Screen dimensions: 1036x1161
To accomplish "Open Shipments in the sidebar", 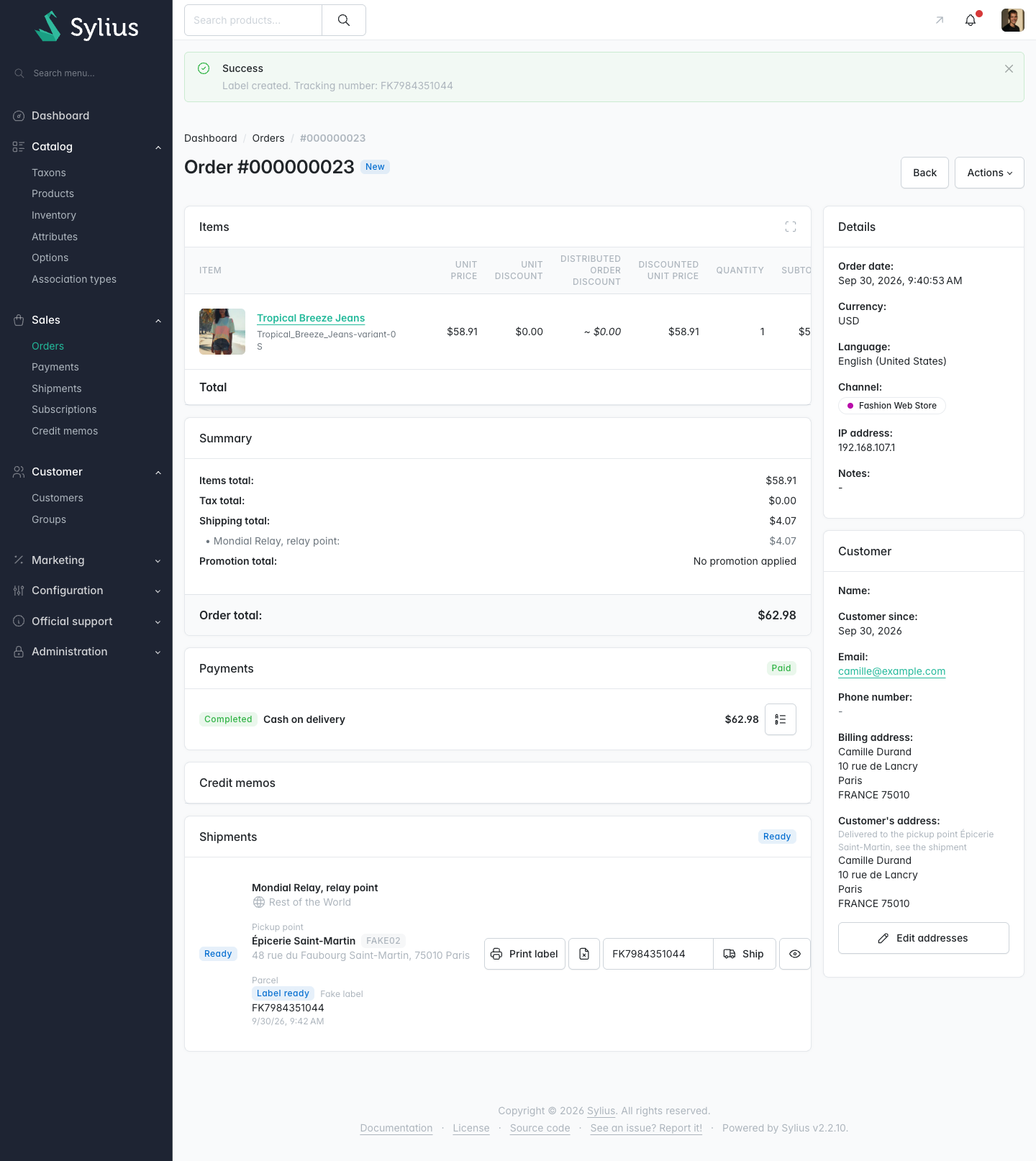I will click(x=57, y=388).
